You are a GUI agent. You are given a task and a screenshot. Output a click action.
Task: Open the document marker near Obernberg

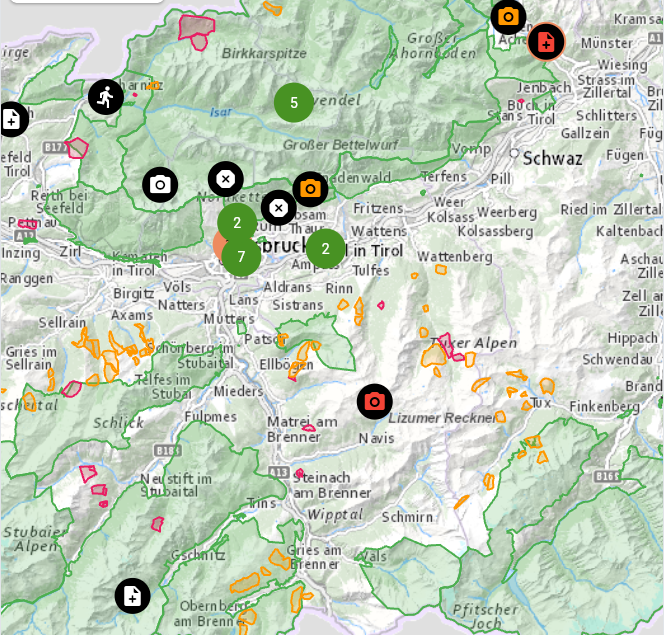pyautogui.click(x=132, y=596)
